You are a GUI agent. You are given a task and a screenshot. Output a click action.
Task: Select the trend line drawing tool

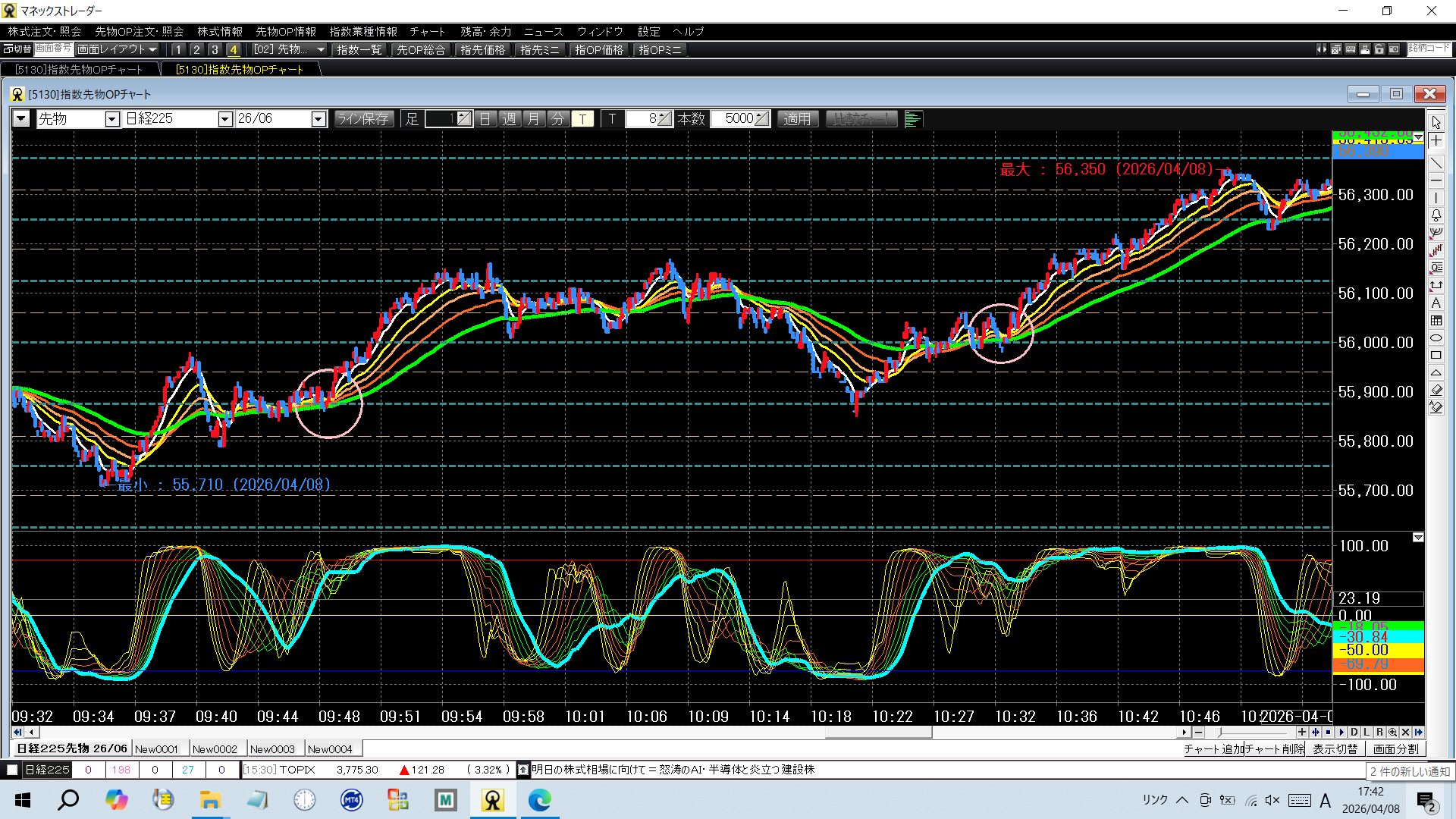coord(1436,162)
